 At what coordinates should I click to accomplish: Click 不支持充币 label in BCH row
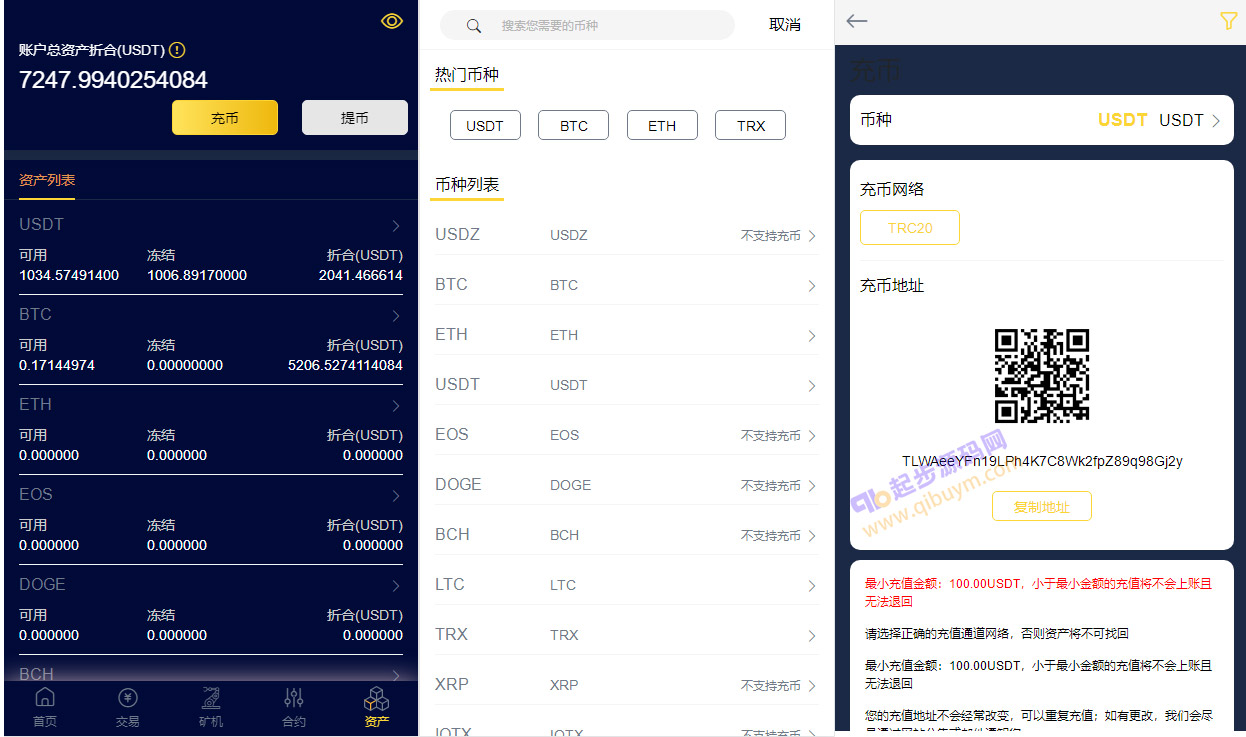771,536
